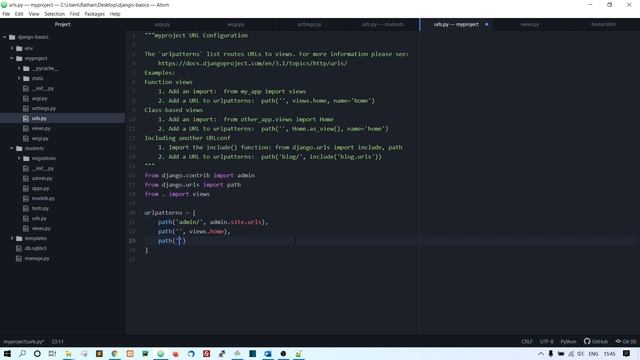Screen dimensions: 640x360
Task: Change the Python grammar selector
Action: pyautogui.click(x=568, y=342)
